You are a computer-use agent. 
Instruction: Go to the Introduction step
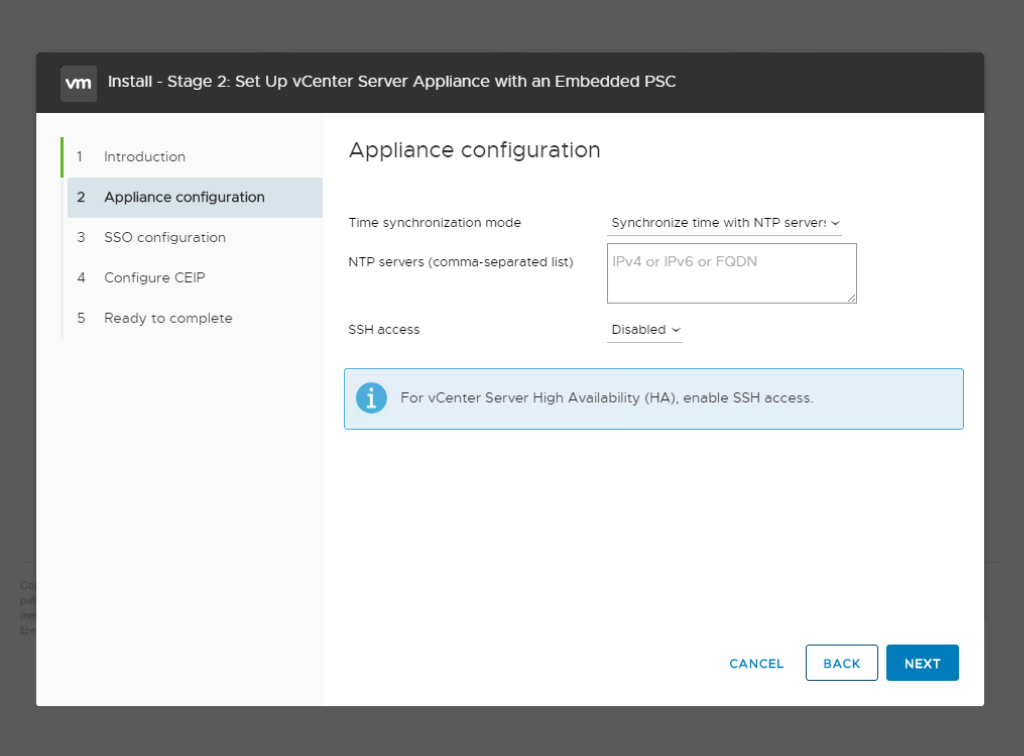point(144,157)
